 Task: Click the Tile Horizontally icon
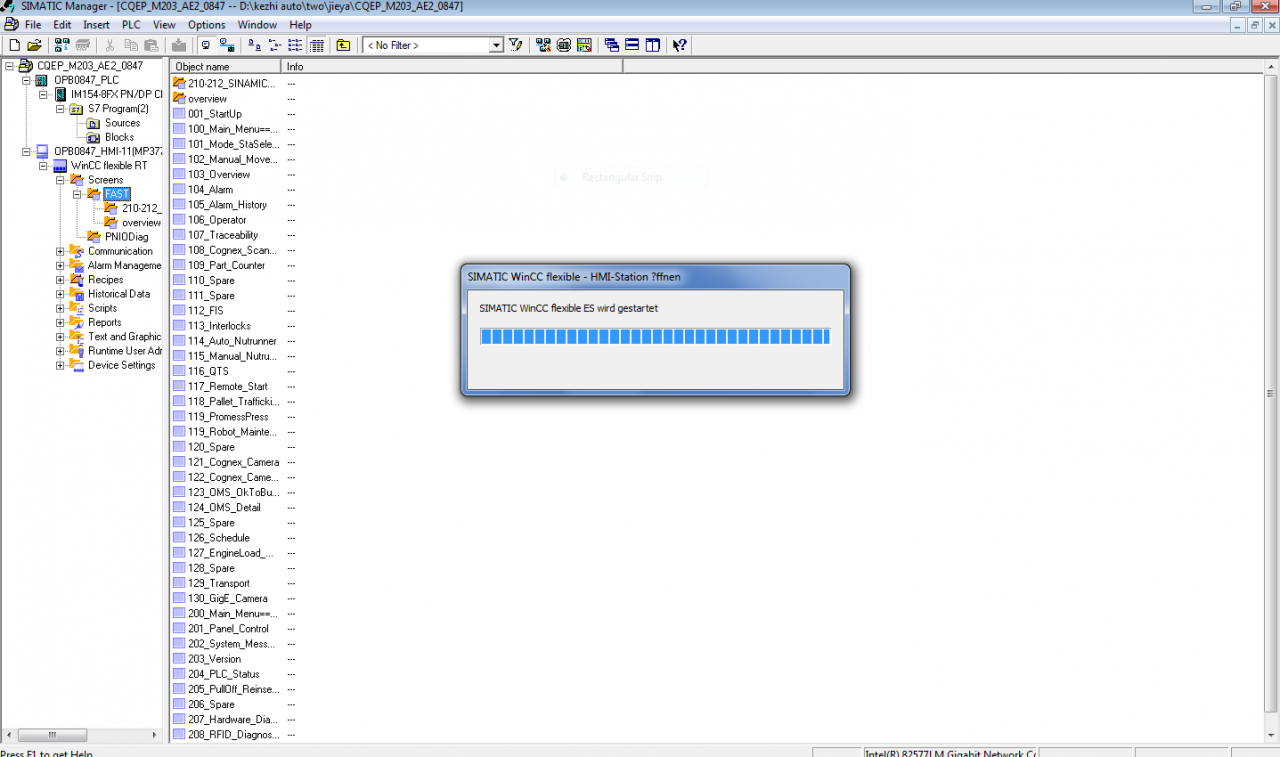(632, 45)
